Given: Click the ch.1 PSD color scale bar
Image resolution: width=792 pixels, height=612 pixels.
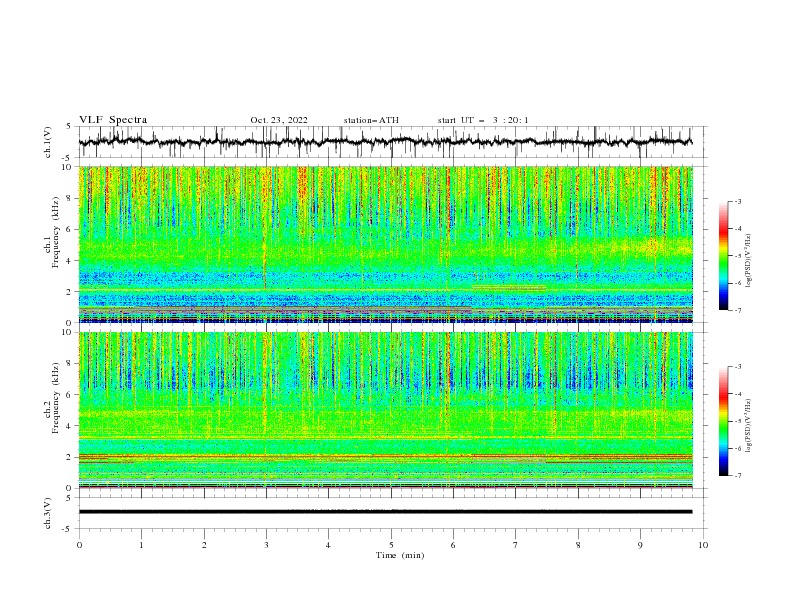Looking at the screenshot, I should pos(723,256).
